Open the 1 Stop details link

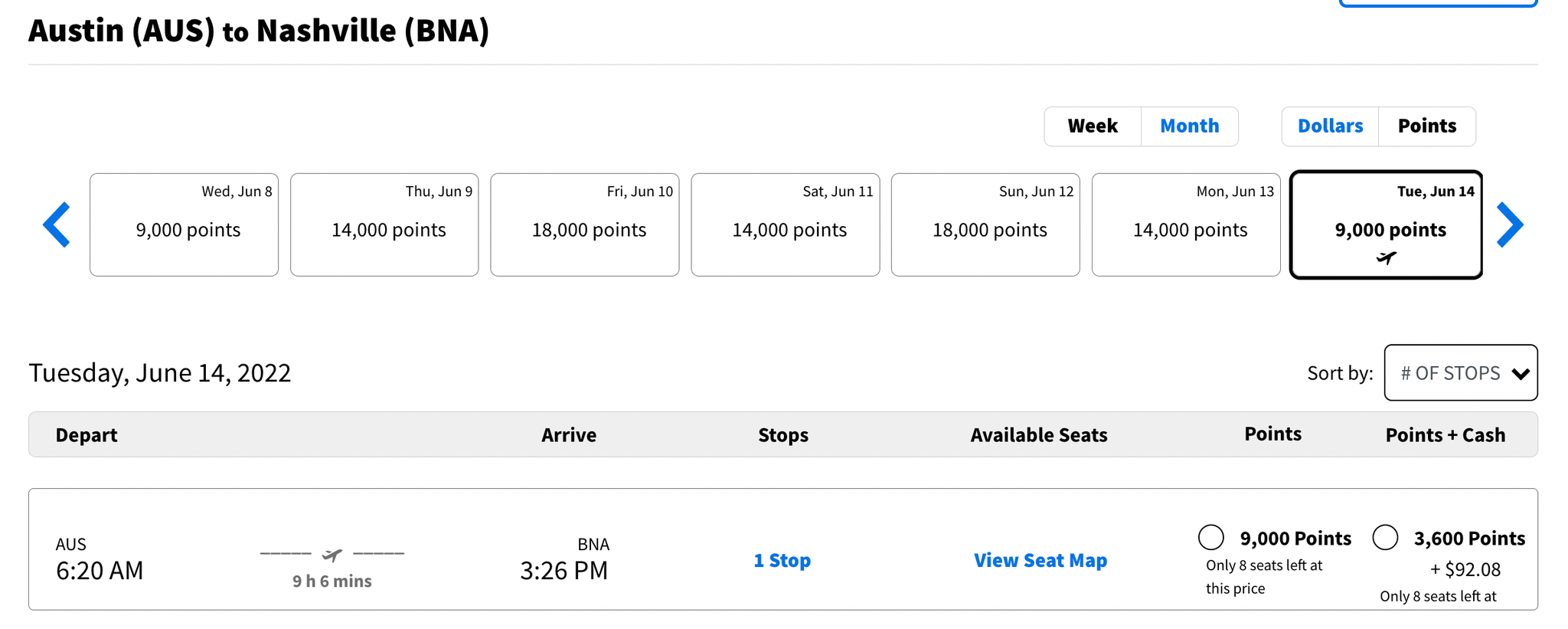pos(782,561)
